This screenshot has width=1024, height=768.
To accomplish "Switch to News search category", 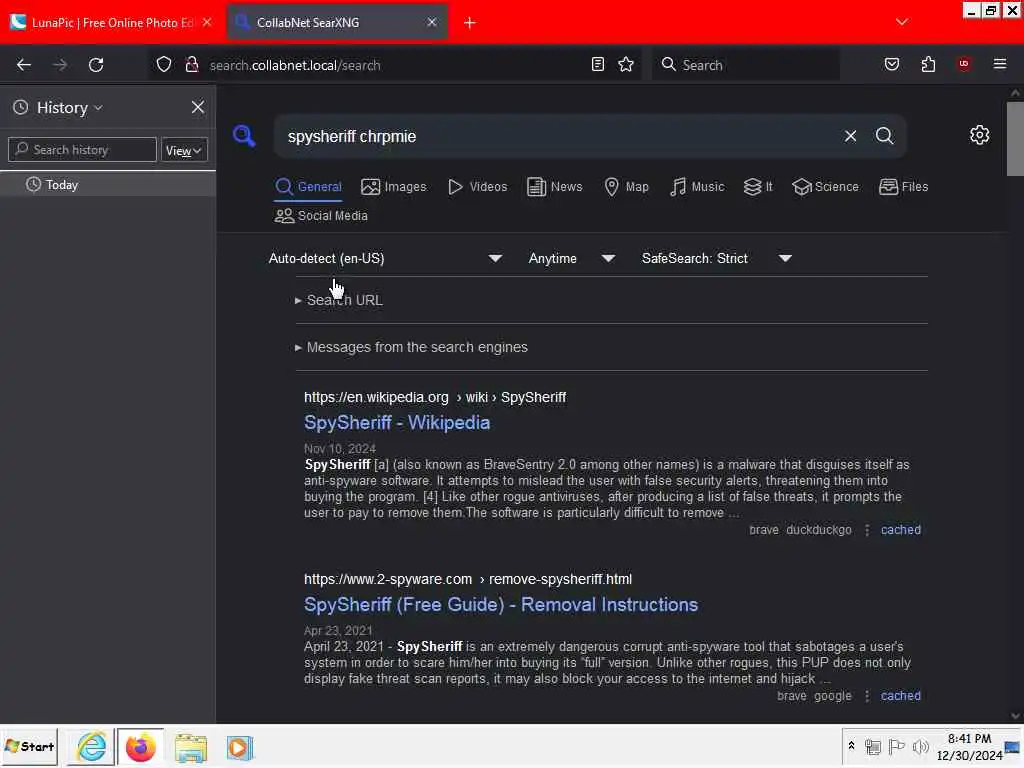I will click(554, 187).
